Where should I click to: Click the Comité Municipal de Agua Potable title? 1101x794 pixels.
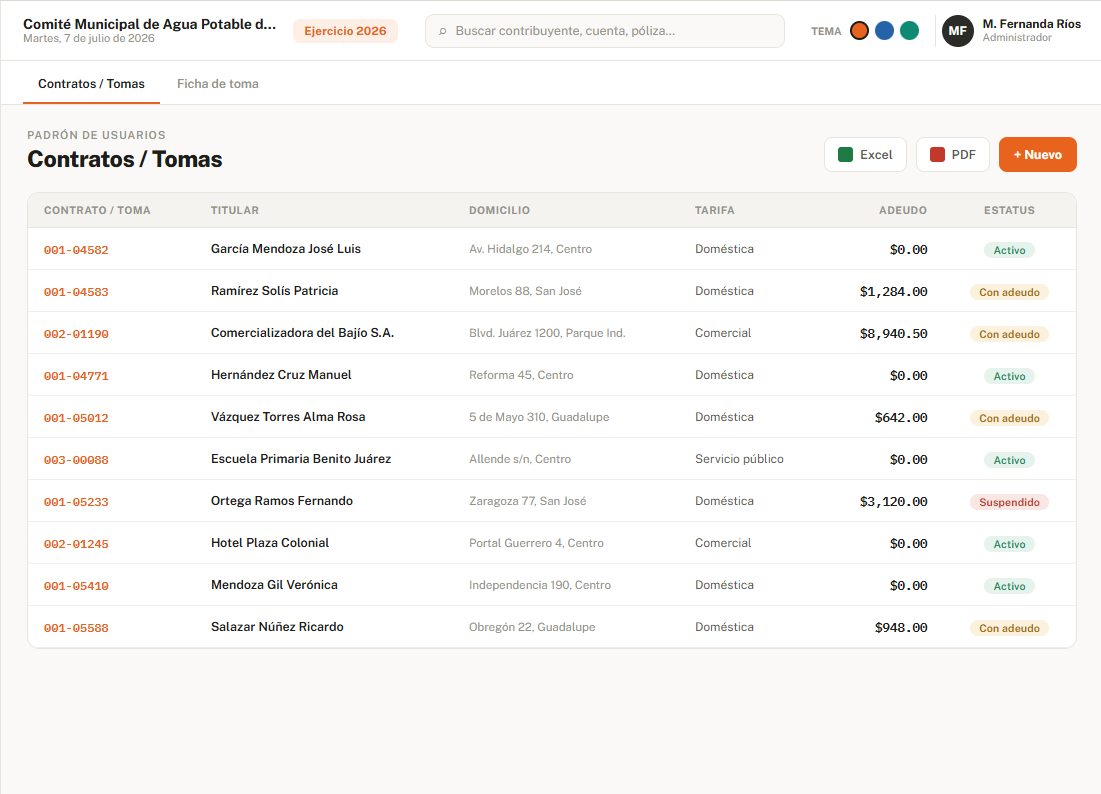point(150,24)
